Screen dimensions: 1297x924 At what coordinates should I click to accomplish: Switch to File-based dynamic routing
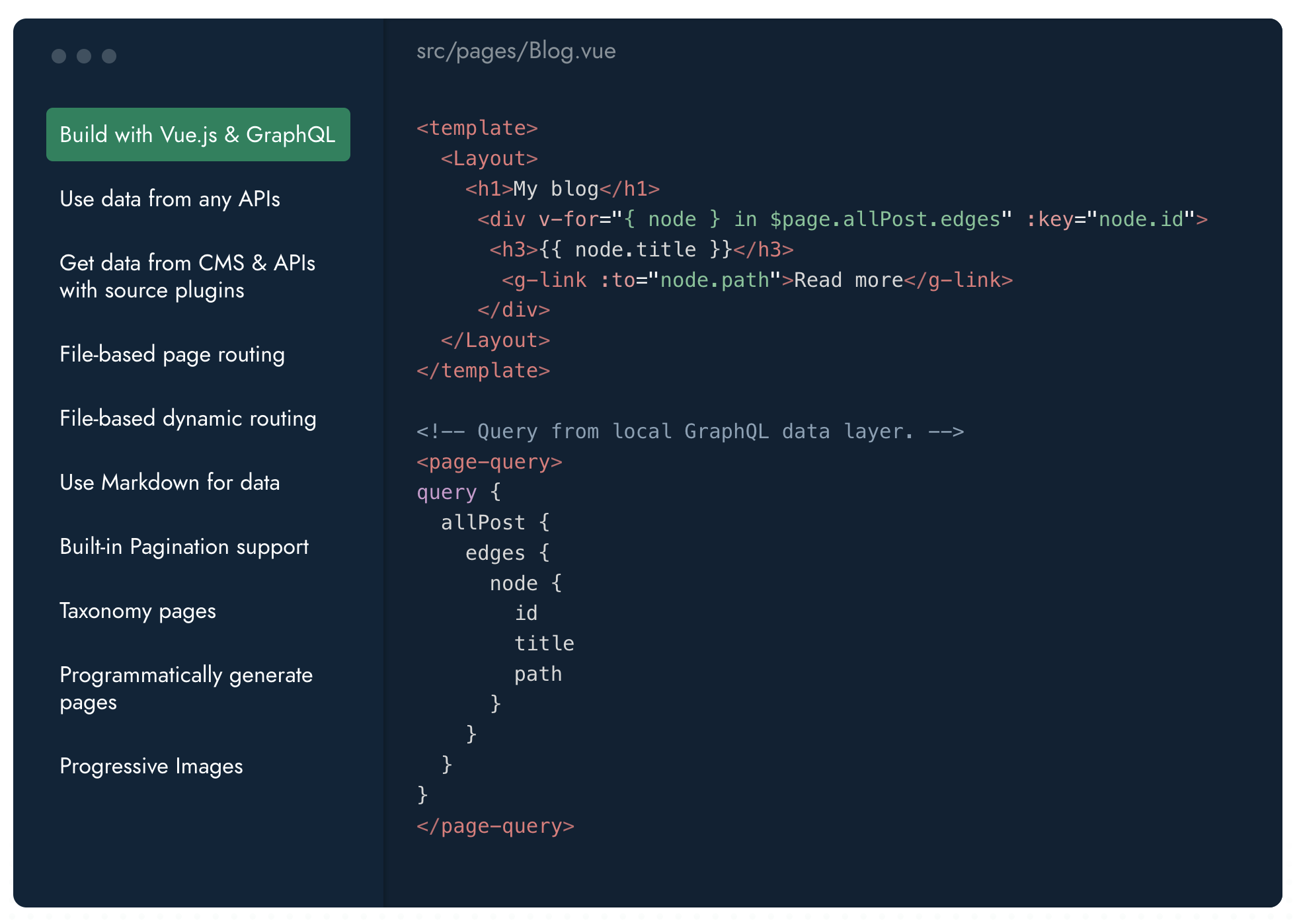tap(188, 418)
